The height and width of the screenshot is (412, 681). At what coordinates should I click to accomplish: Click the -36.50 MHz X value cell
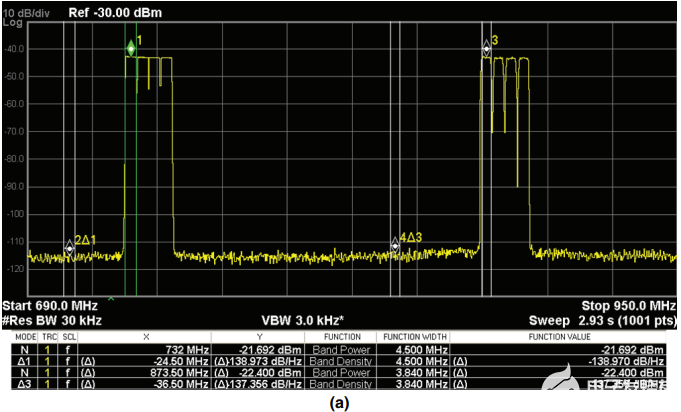(181, 384)
